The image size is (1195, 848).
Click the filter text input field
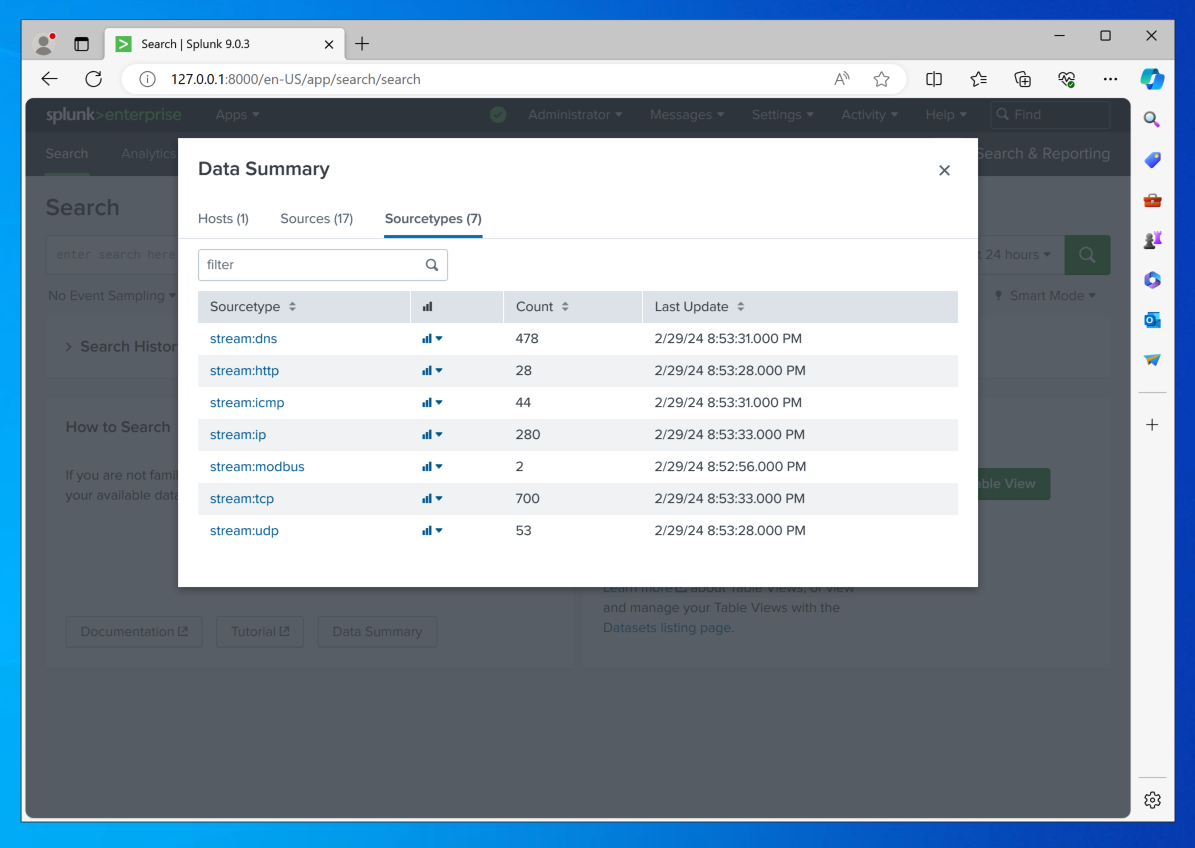tap(310, 265)
